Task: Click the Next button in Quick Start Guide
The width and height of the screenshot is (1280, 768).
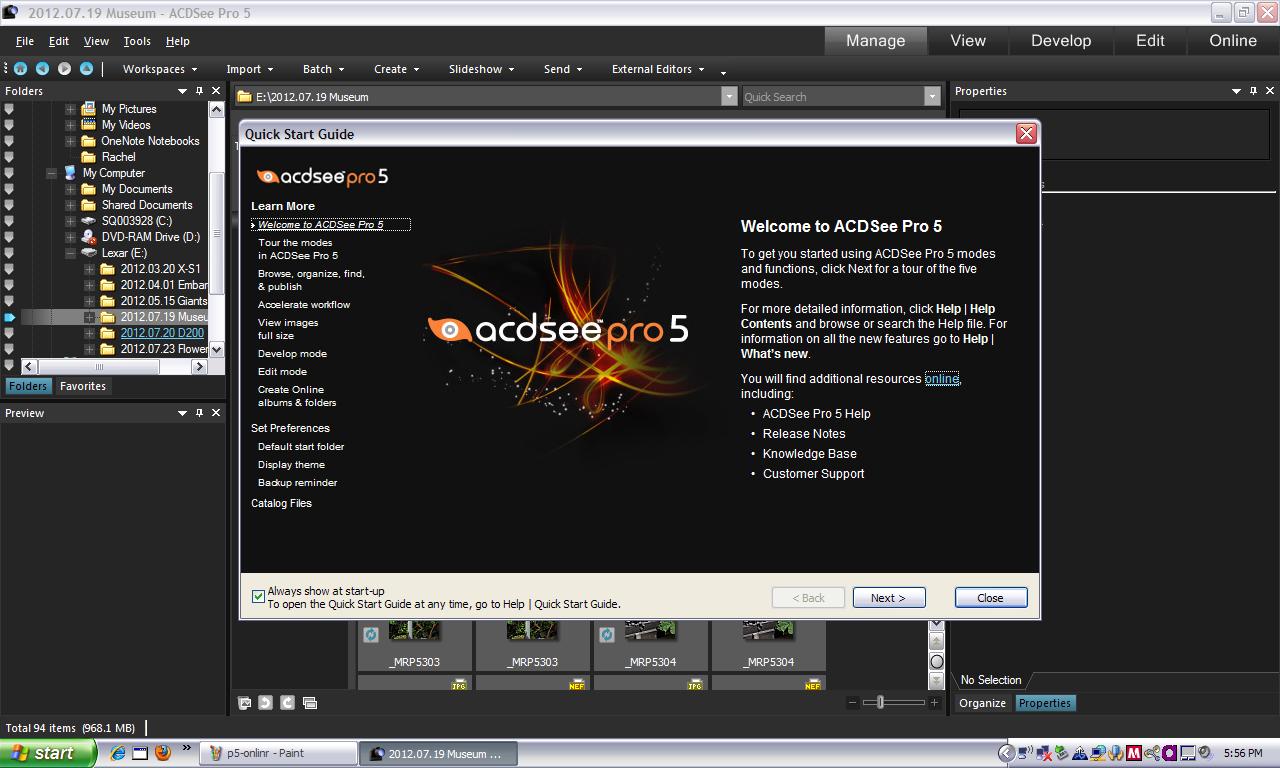Action: click(x=888, y=598)
